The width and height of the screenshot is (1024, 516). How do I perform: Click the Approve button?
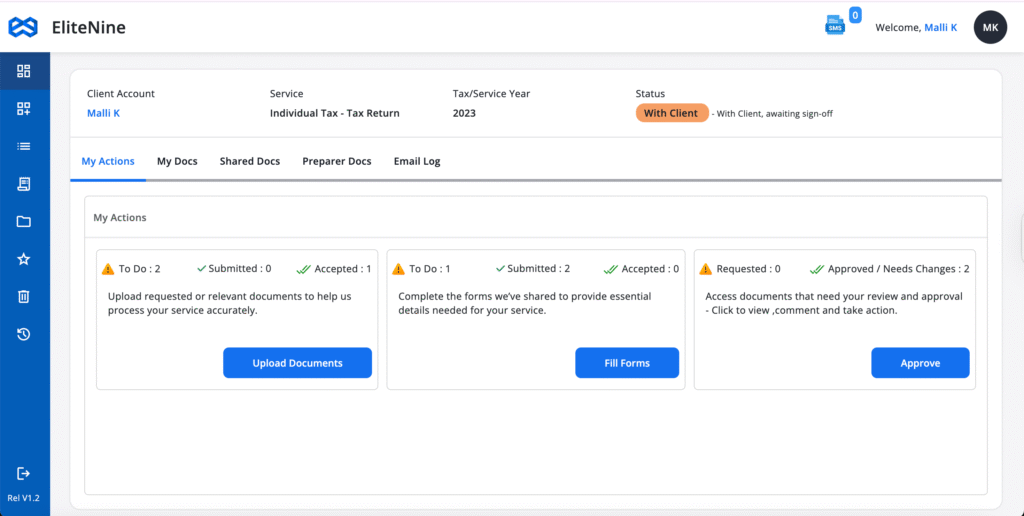tap(920, 363)
